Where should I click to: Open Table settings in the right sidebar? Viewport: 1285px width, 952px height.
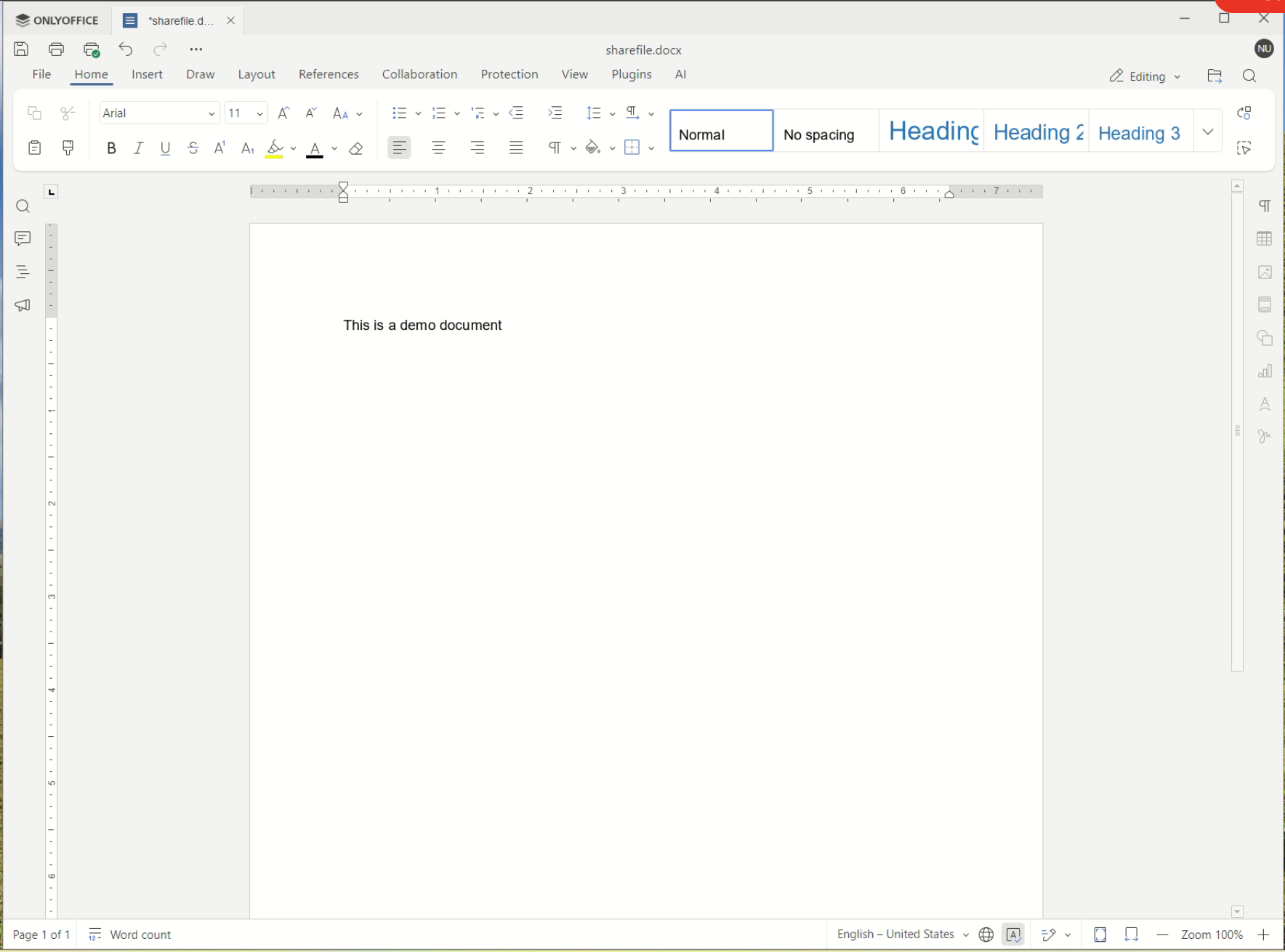pyautogui.click(x=1265, y=239)
